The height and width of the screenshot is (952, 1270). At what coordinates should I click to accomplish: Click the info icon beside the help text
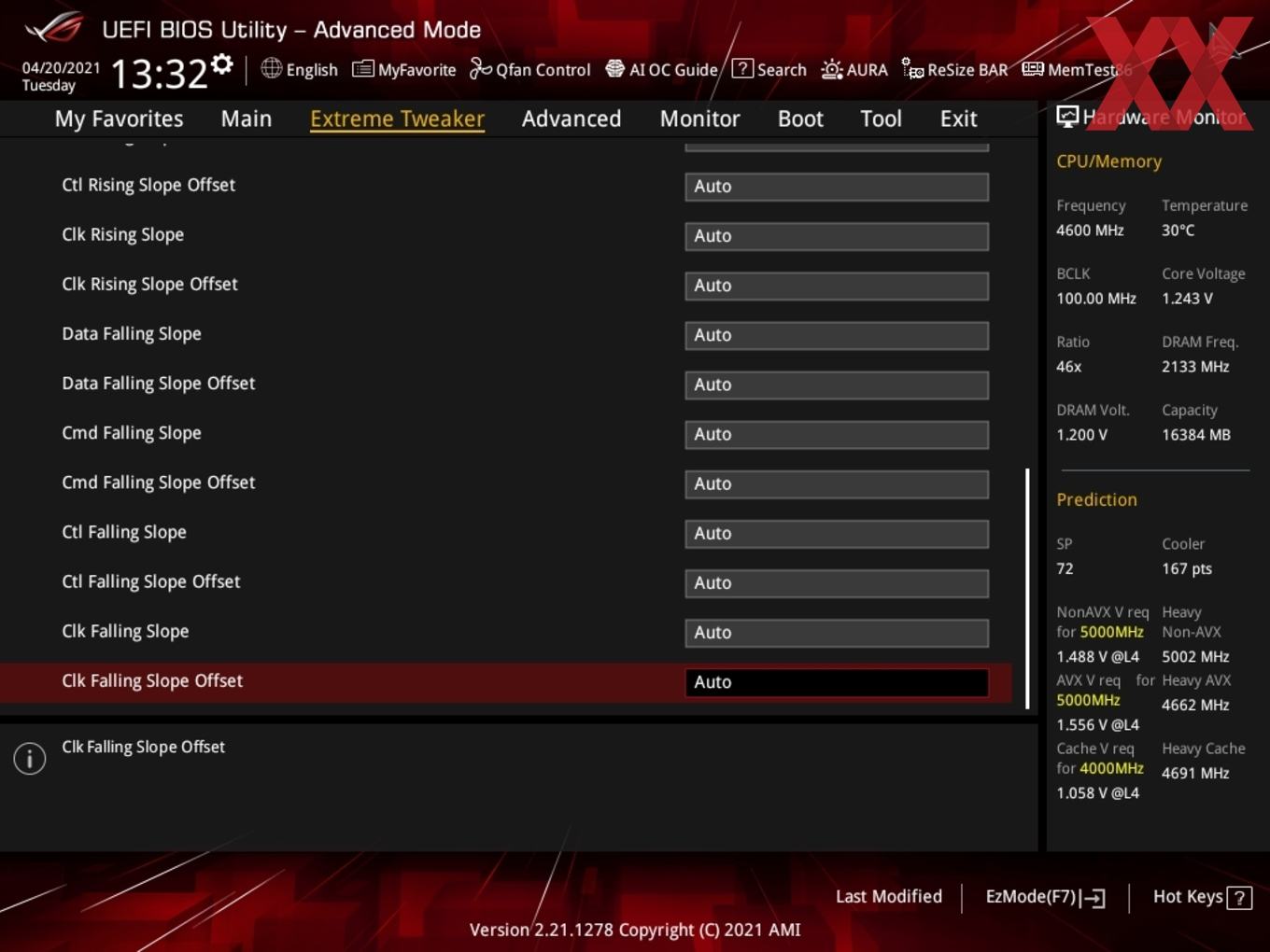(x=30, y=758)
